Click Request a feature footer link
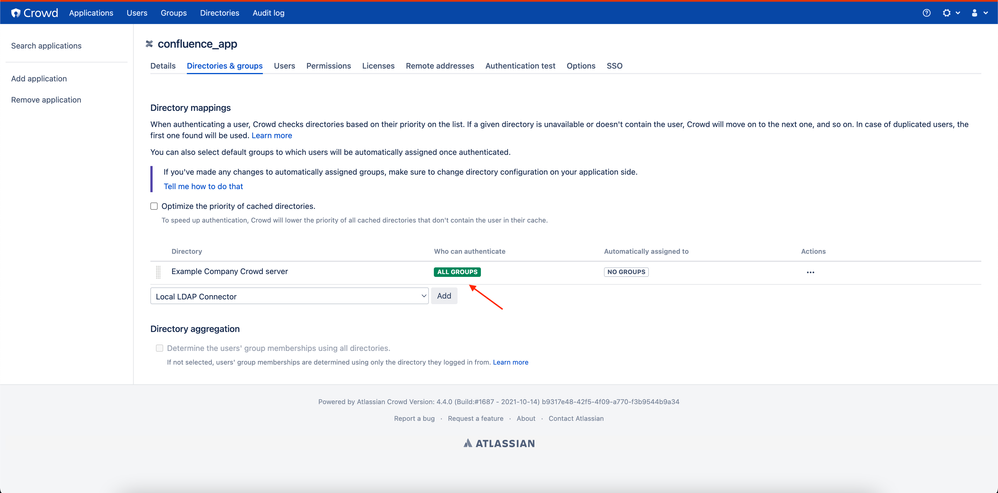The image size is (998, 493). 475,419
